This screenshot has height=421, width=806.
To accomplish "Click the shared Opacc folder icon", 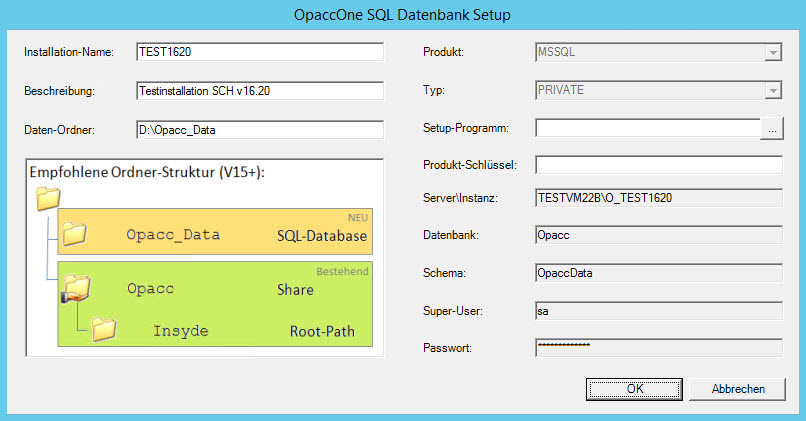I will pos(76,288).
